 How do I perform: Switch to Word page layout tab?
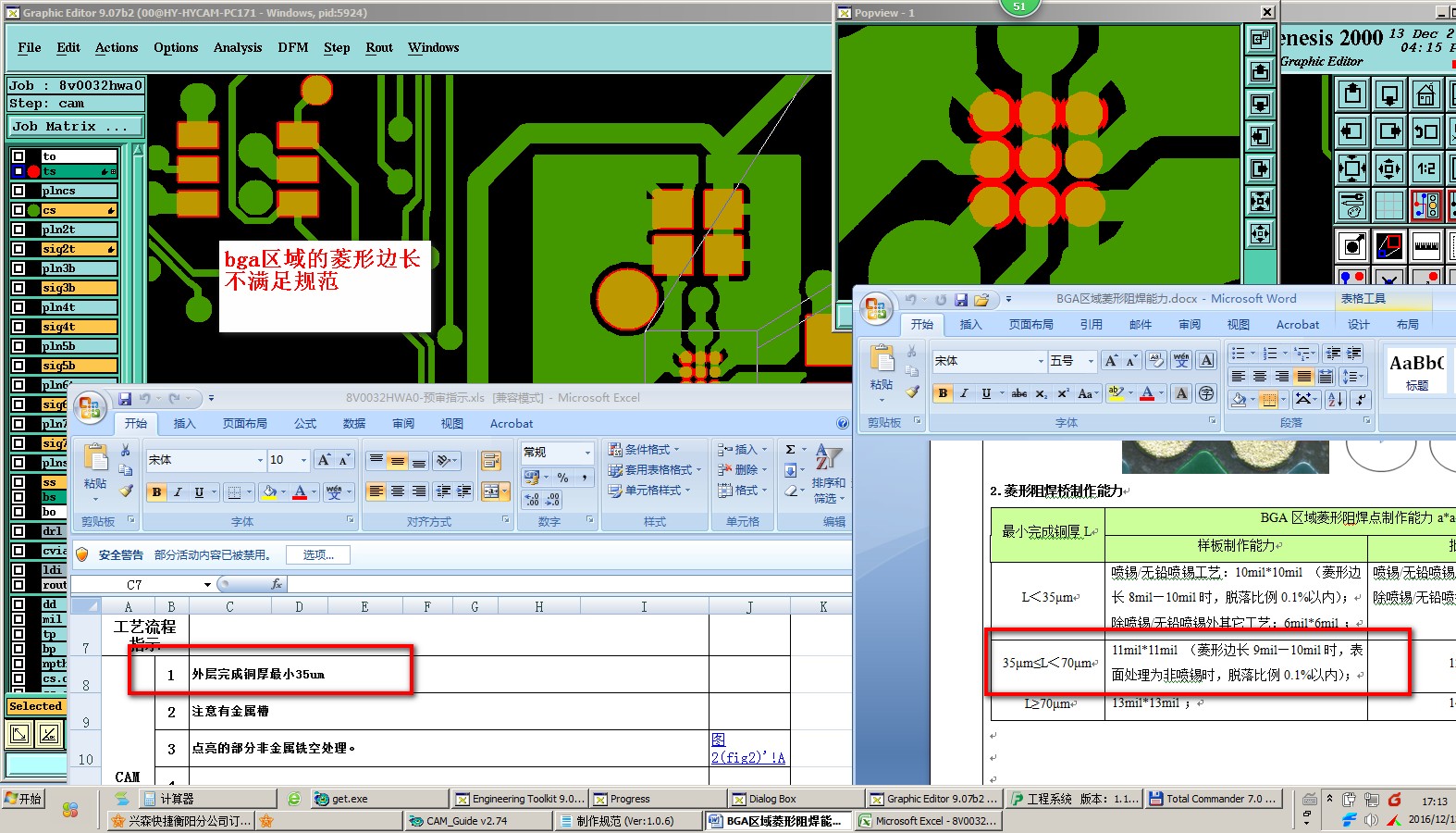tap(1031, 324)
